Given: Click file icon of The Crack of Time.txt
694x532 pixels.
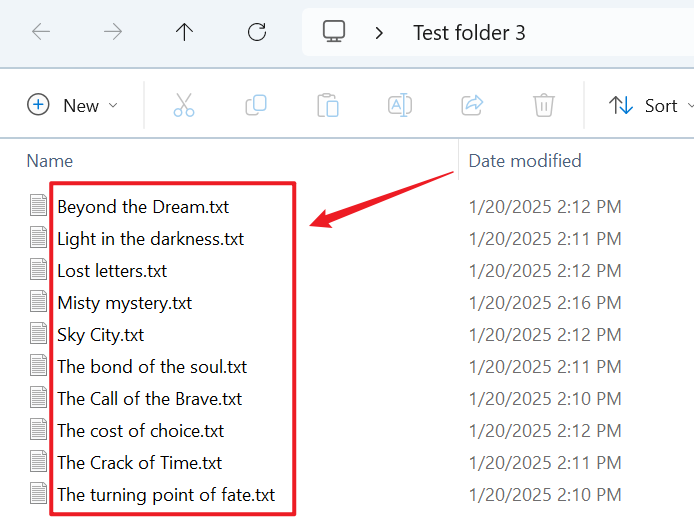Looking at the screenshot, I should coord(39,461).
